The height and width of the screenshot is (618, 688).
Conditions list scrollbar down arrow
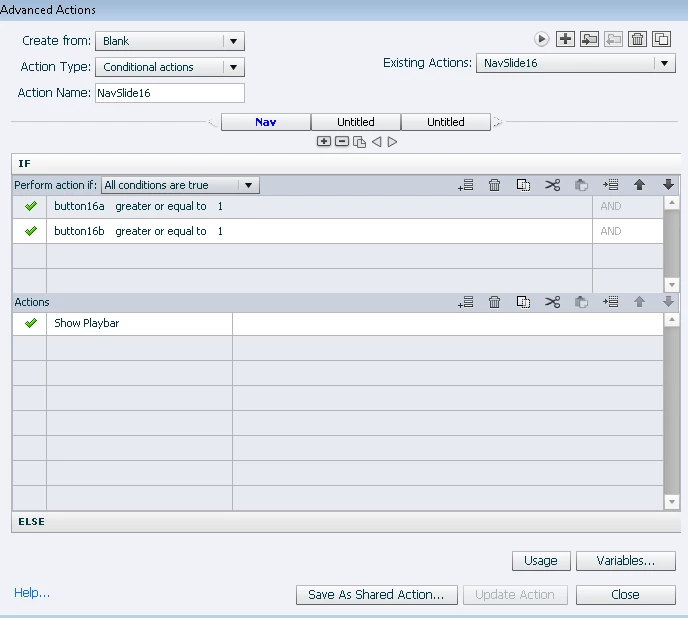pyautogui.click(x=672, y=285)
